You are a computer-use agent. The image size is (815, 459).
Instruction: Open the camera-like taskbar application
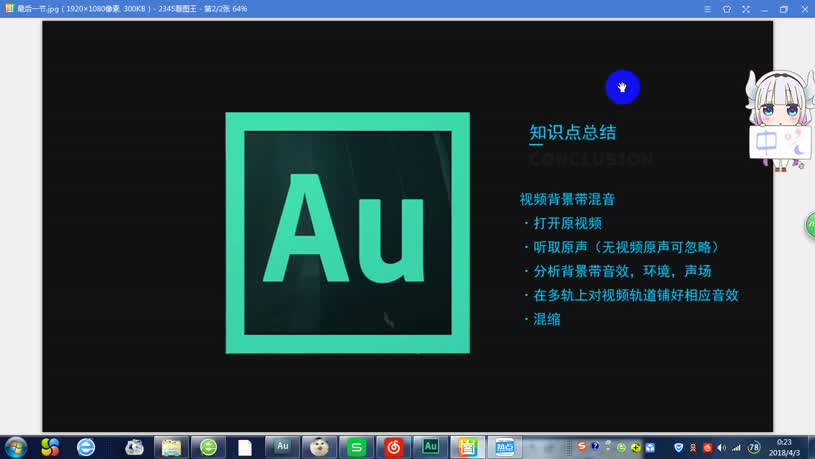click(134, 447)
